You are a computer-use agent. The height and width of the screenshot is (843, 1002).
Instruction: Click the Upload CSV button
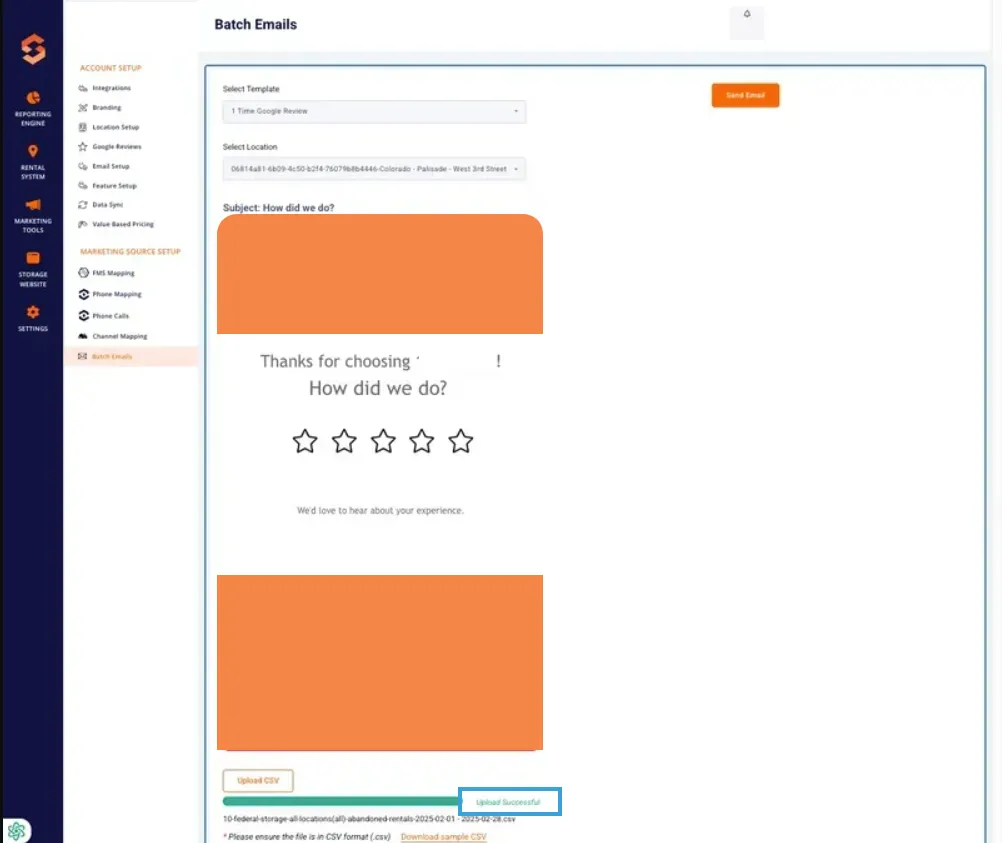pos(258,780)
